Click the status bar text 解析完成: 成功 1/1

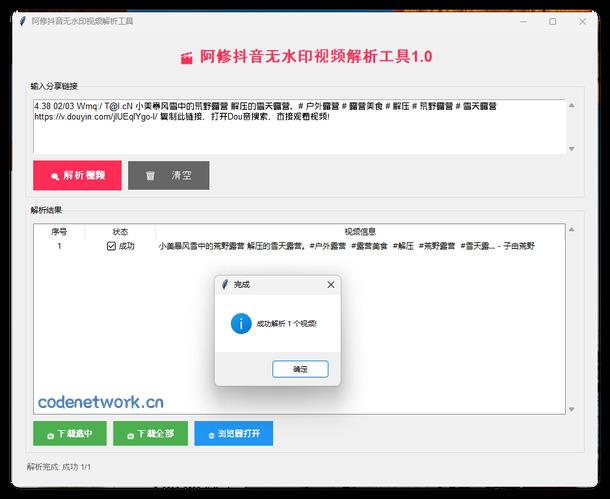pos(59,467)
